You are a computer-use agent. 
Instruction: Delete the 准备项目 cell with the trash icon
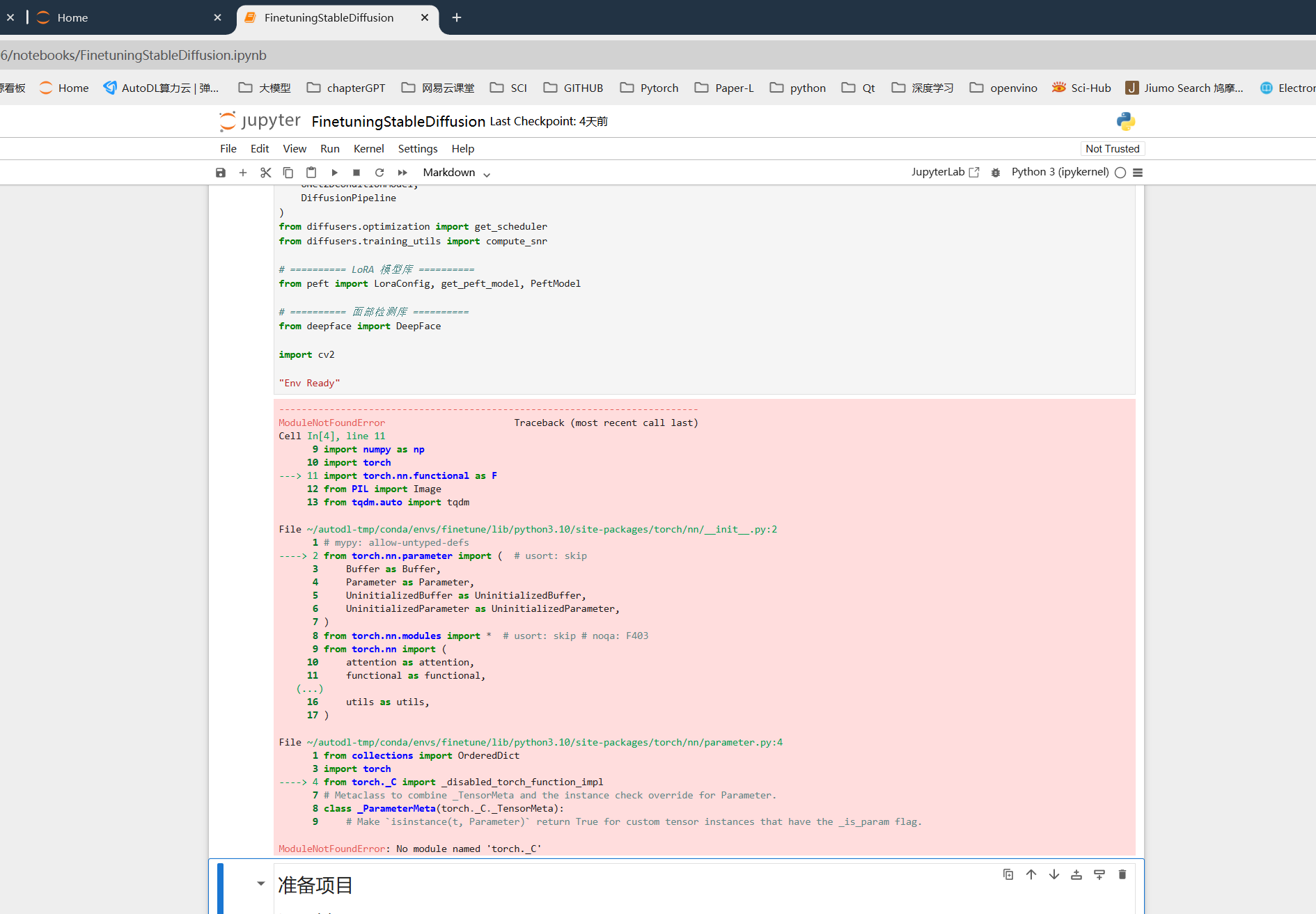click(1122, 874)
